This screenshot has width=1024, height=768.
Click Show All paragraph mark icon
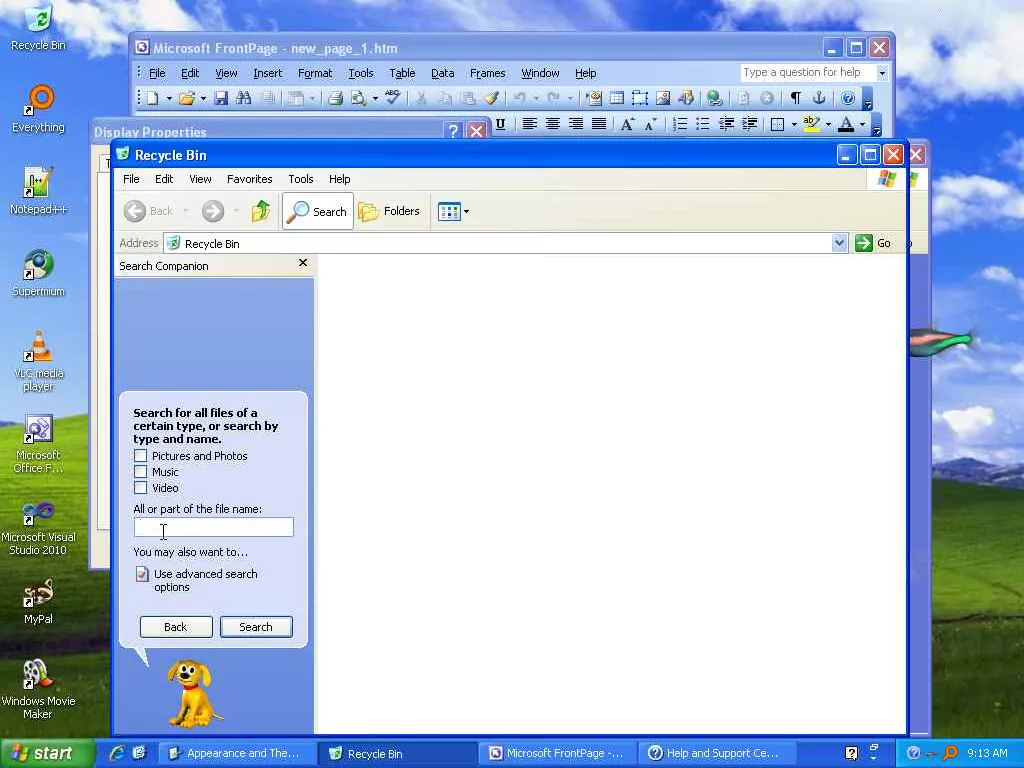click(x=795, y=99)
